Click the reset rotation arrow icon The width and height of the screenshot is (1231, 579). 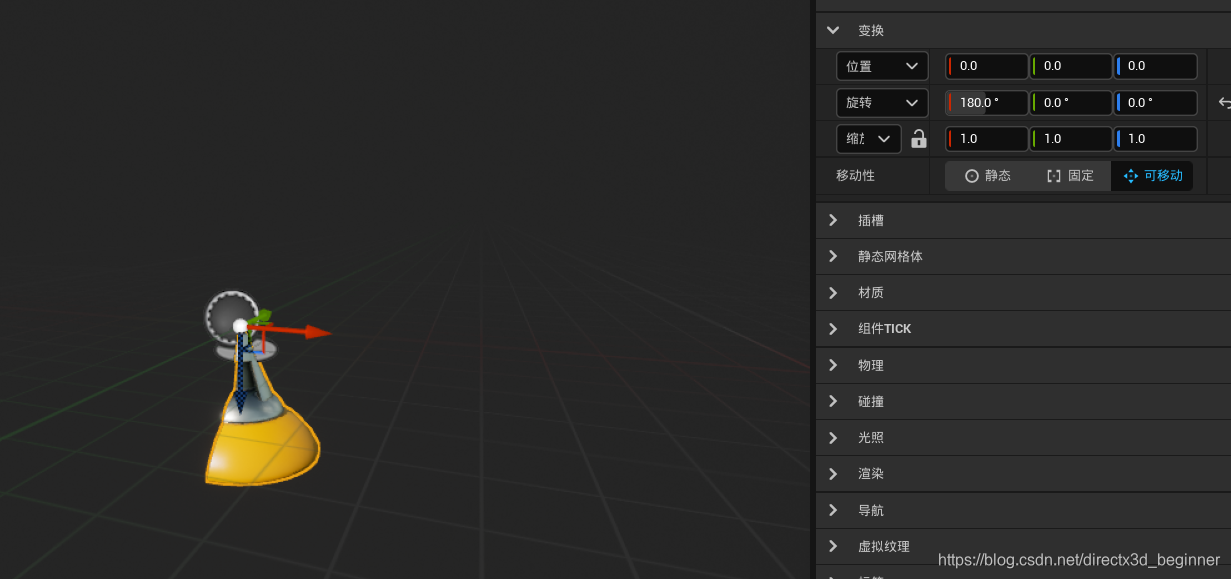coord(1224,102)
